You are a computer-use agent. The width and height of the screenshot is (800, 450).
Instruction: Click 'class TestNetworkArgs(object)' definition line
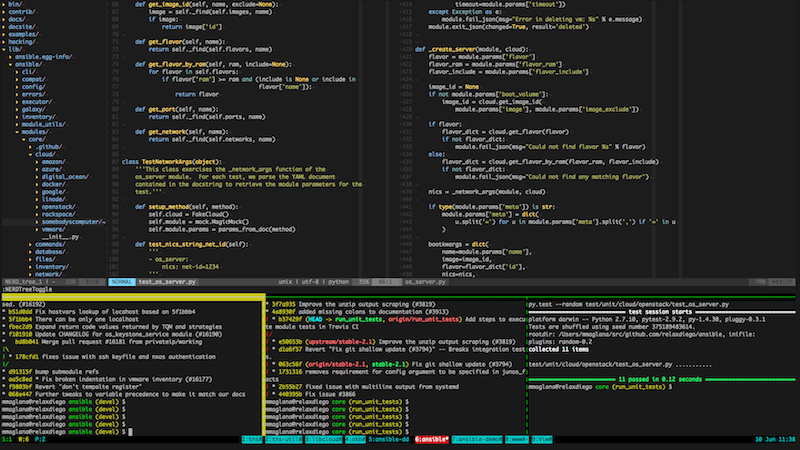point(172,162)
